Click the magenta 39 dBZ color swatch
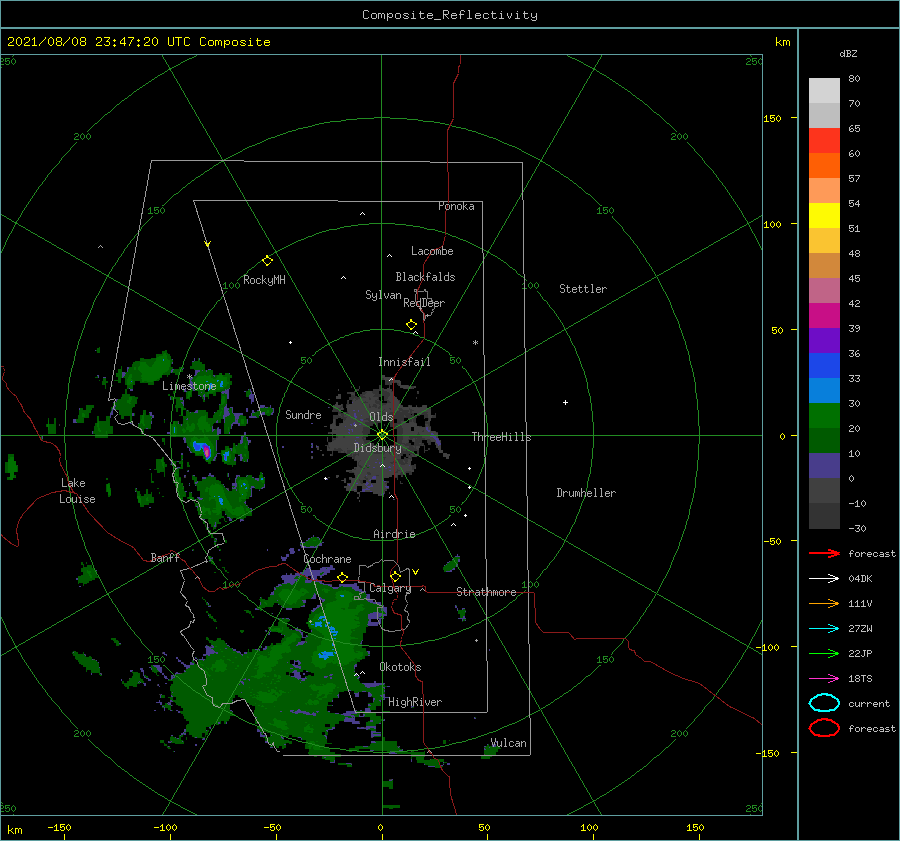Screen dimensions: 900x841 point(824,316)
